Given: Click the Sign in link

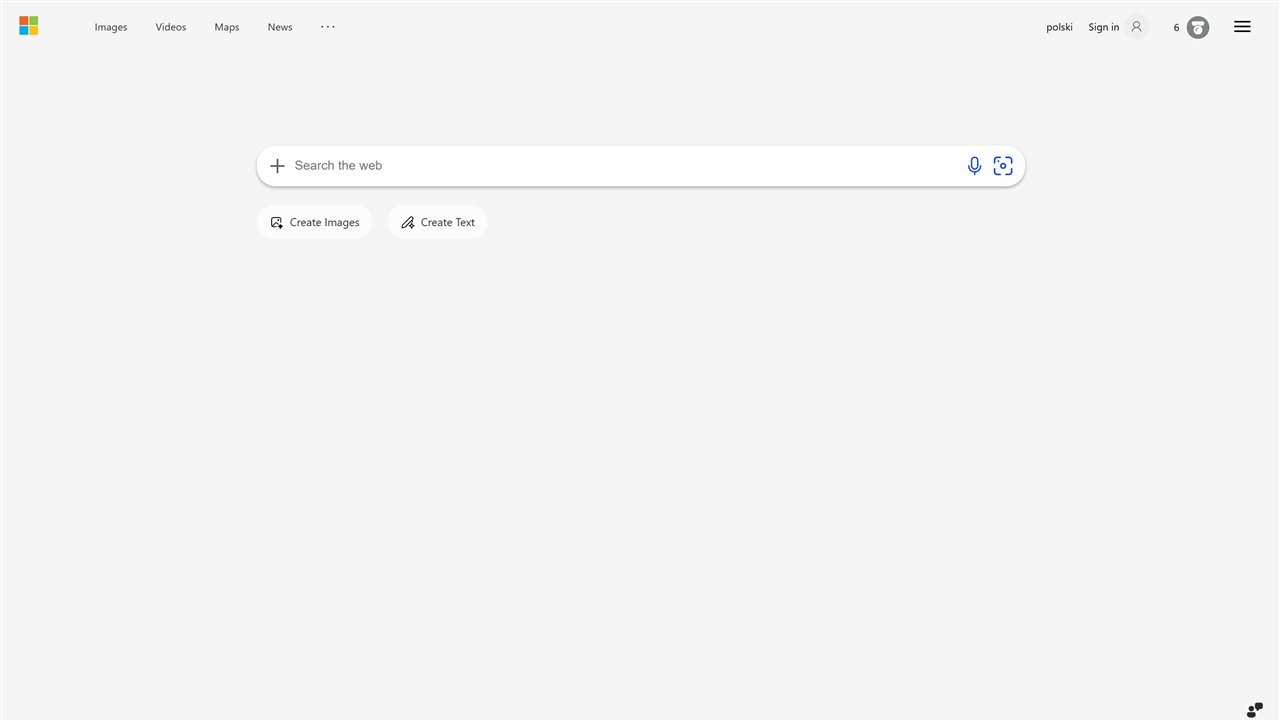Looking at the screenshot, I should 1104,27.
